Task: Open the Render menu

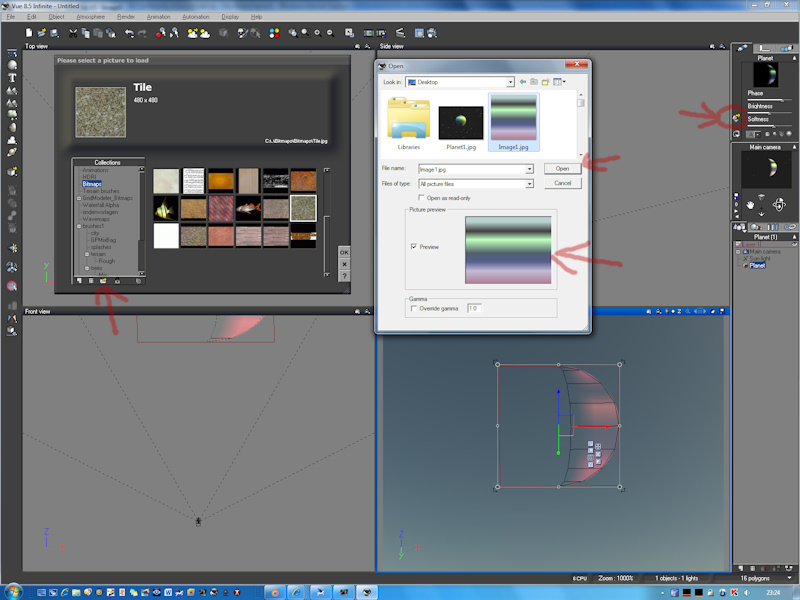Action: pos(125,17)
